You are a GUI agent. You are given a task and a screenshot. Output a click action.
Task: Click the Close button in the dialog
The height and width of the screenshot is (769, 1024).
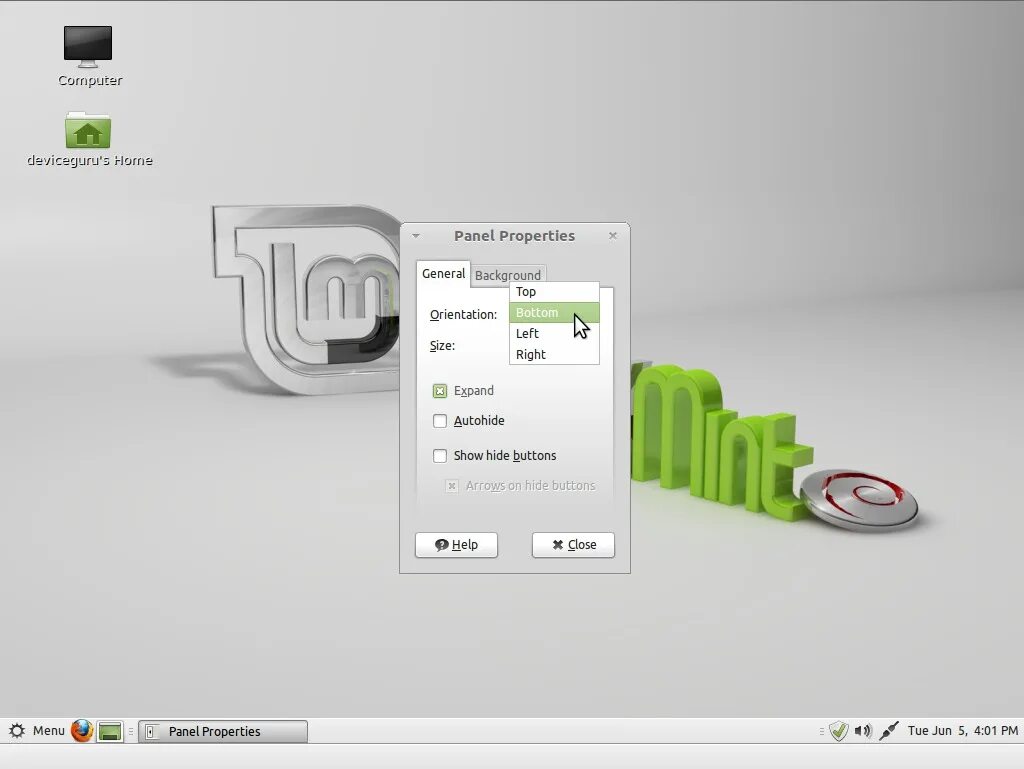573,545
